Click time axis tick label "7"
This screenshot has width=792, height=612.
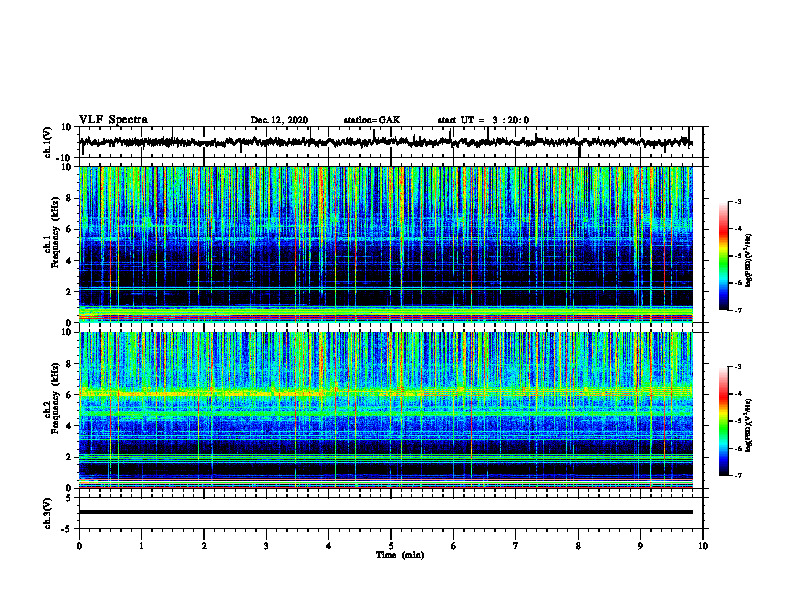coord(516,546)
